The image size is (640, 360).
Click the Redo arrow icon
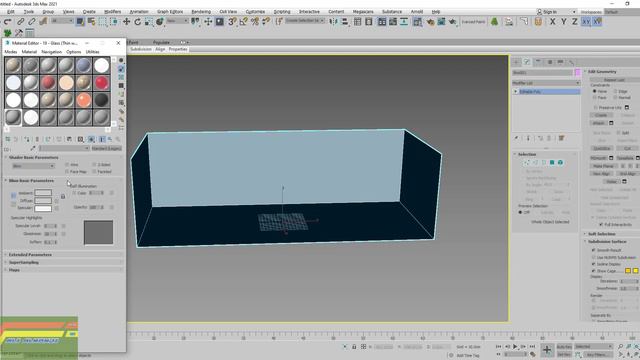click(7, 21)
